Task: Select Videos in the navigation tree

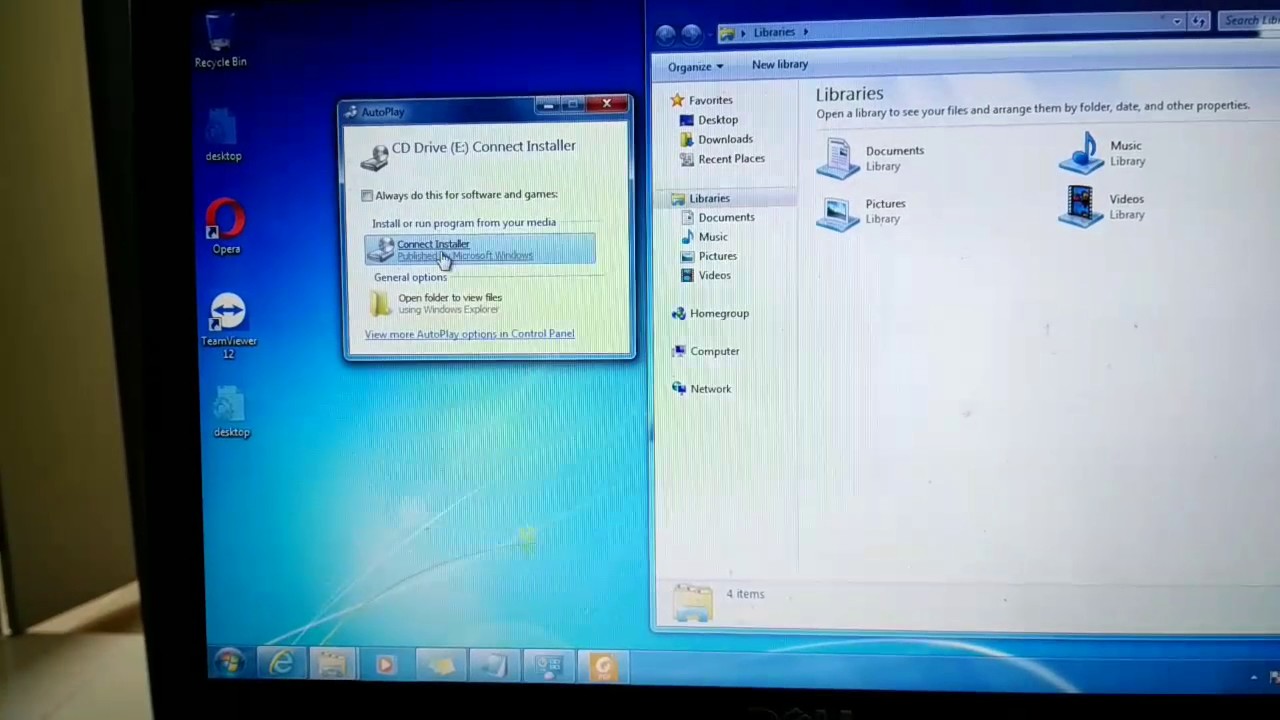Action: (x=714, y=275)
